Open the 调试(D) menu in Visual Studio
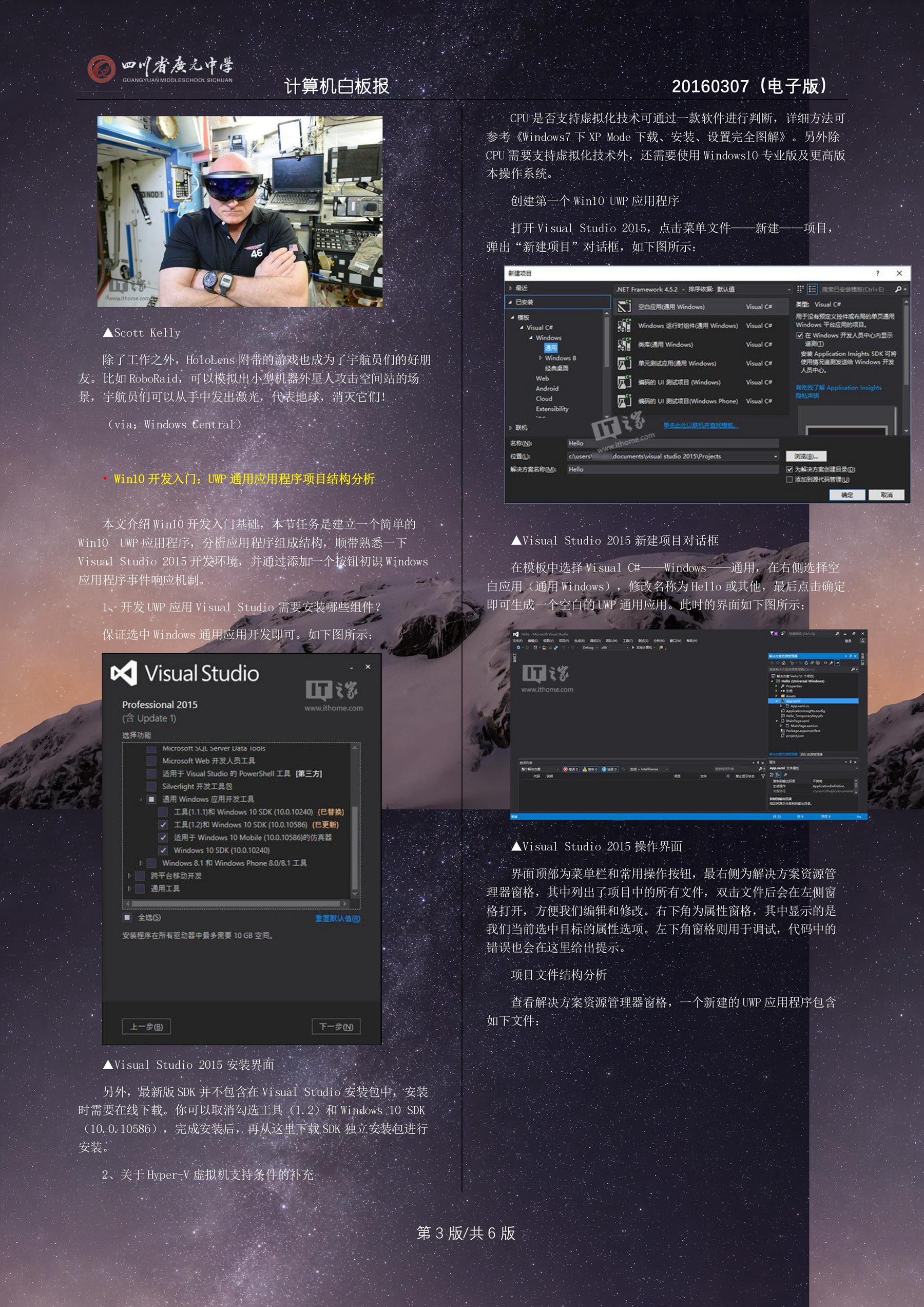924x1307 pixels. [x=595, y=641]
